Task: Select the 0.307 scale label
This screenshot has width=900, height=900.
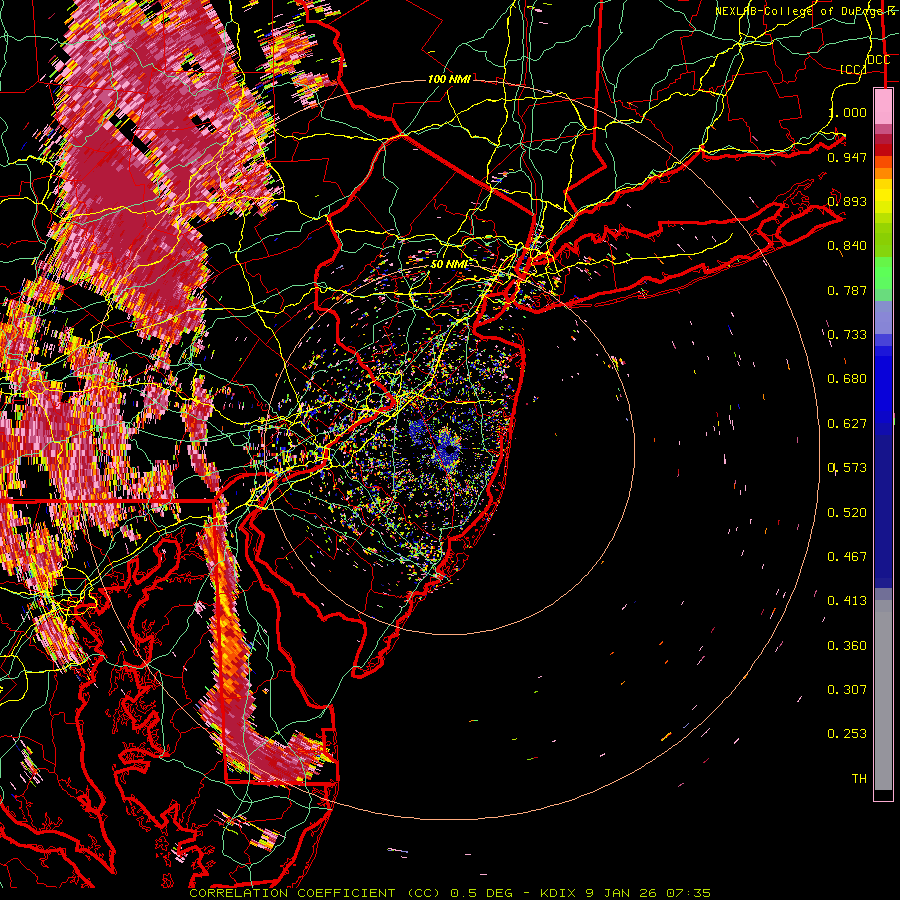Action: click(847, 690)
